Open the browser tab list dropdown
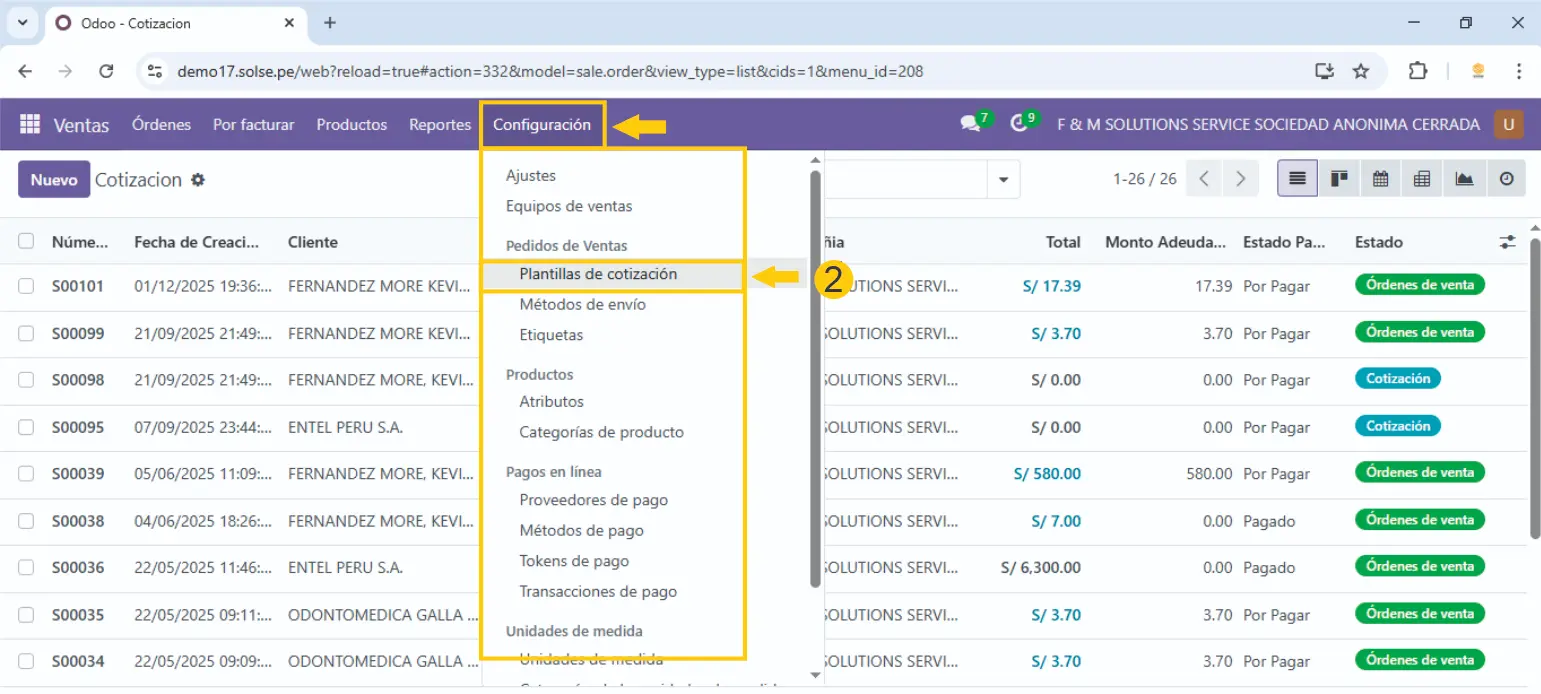 point(22,22)
